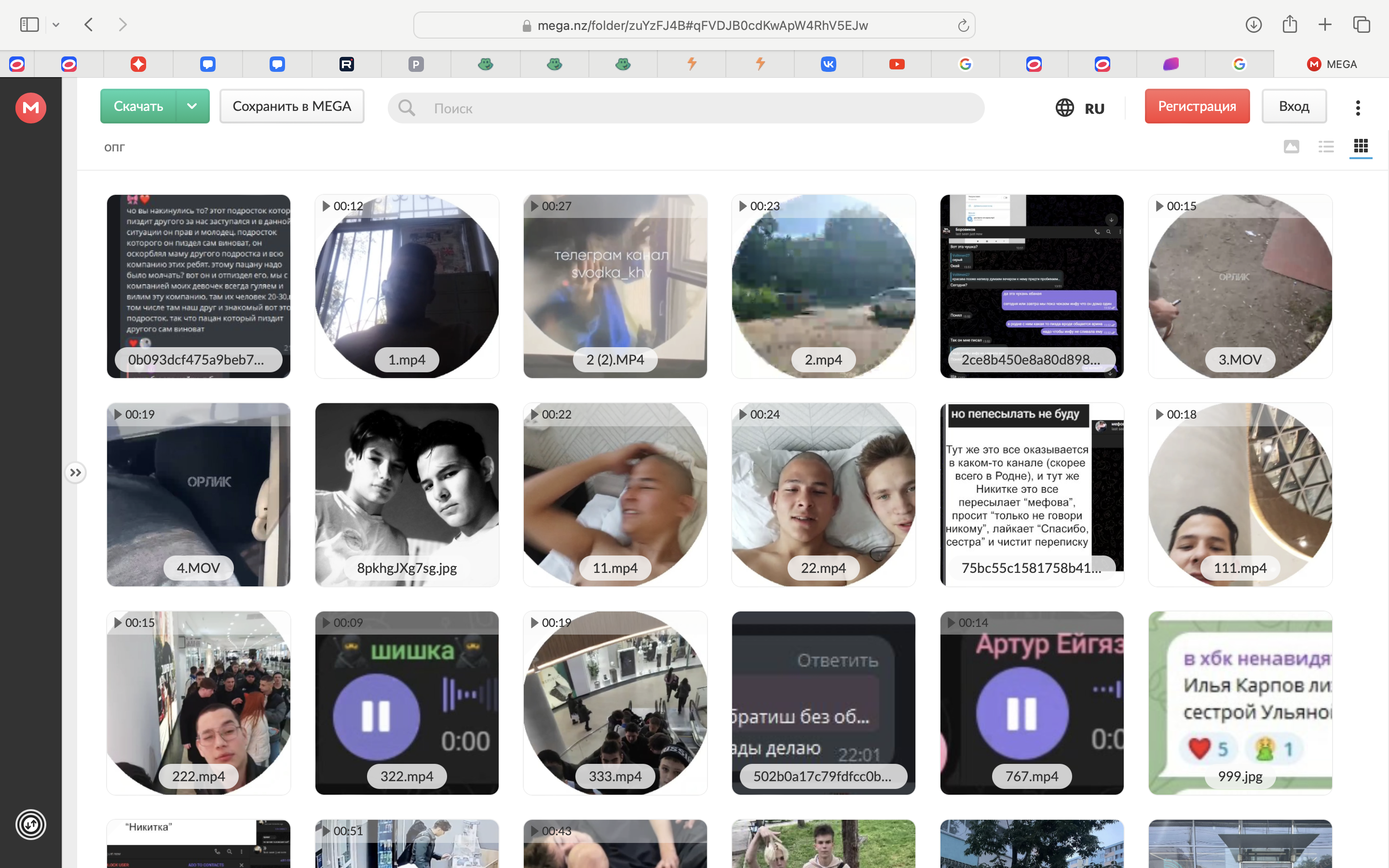Reload the page with the refresh icon

pos(963,25)
